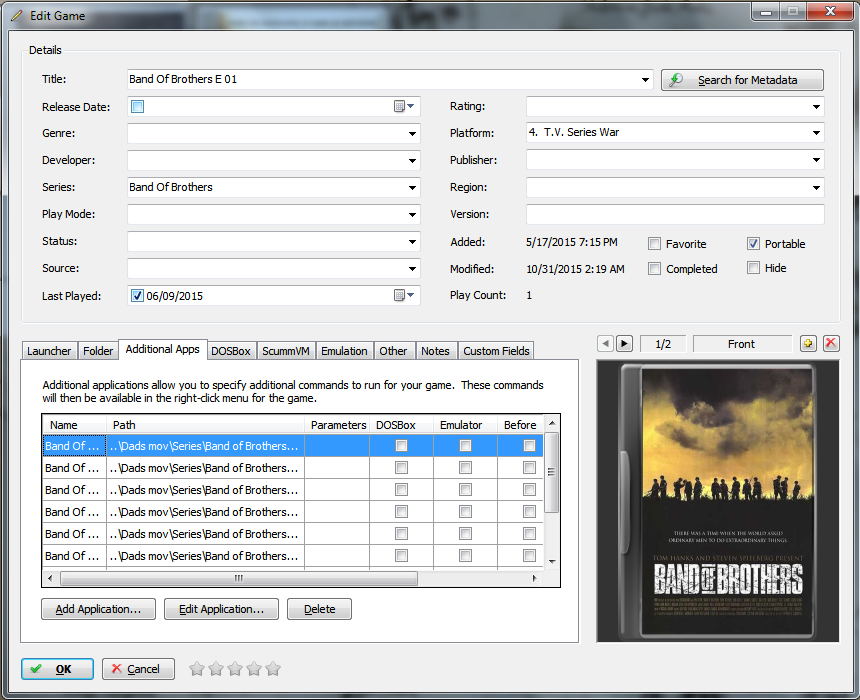
Task: Open the DOSBox tab
Action: pyautogui.click(x=231, y=351)
